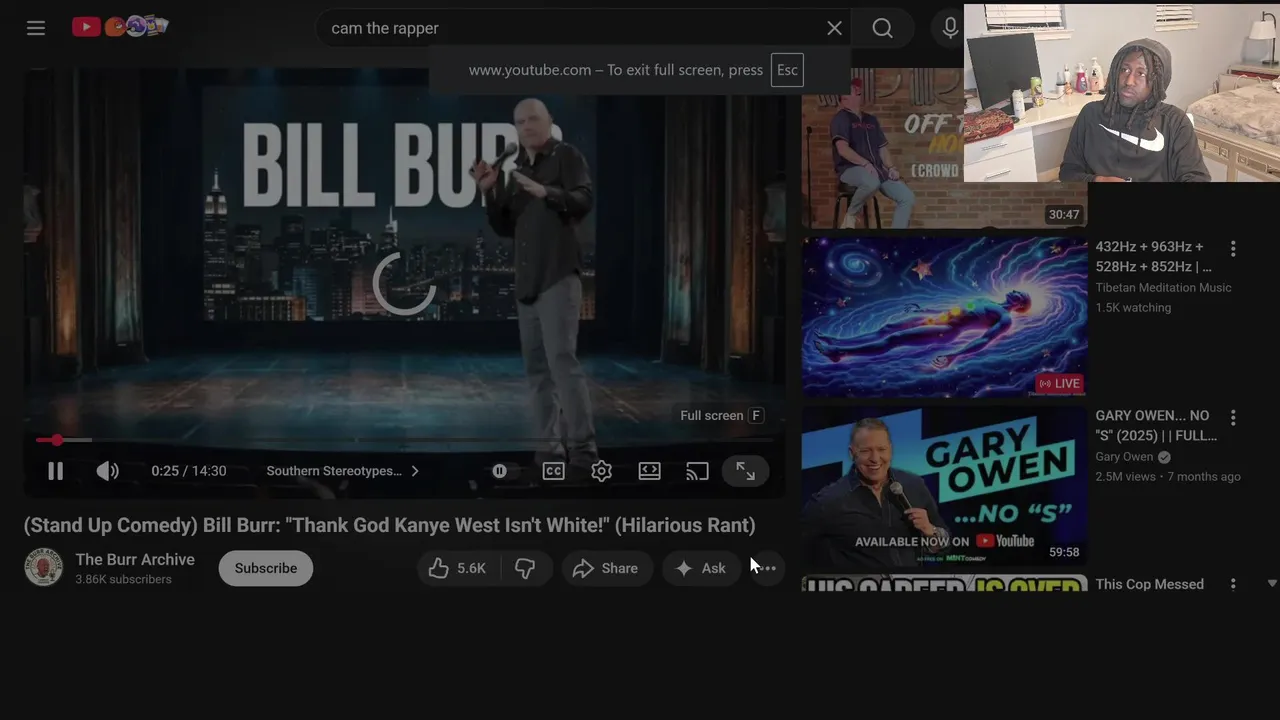Open options for the Gary Owen video
Screen dimensions: 1280x720
[1233, 417]
